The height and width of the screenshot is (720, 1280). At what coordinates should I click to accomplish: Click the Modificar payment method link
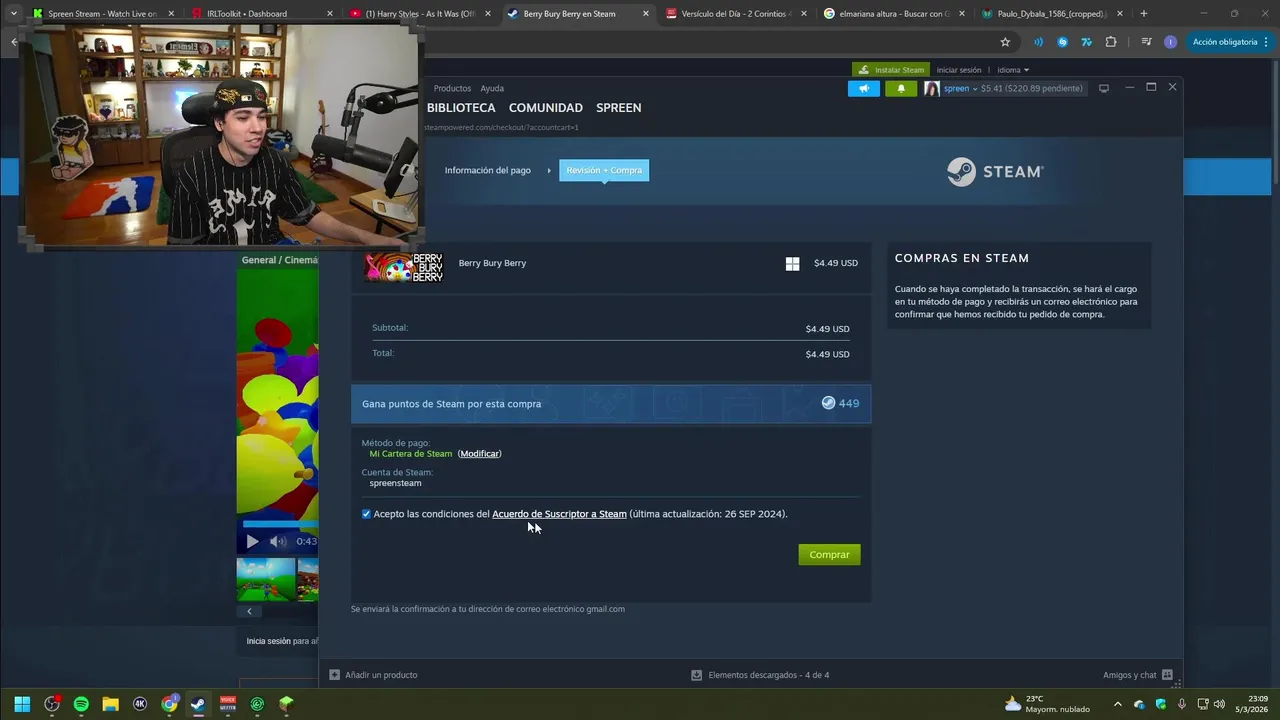tap(479, 454)
